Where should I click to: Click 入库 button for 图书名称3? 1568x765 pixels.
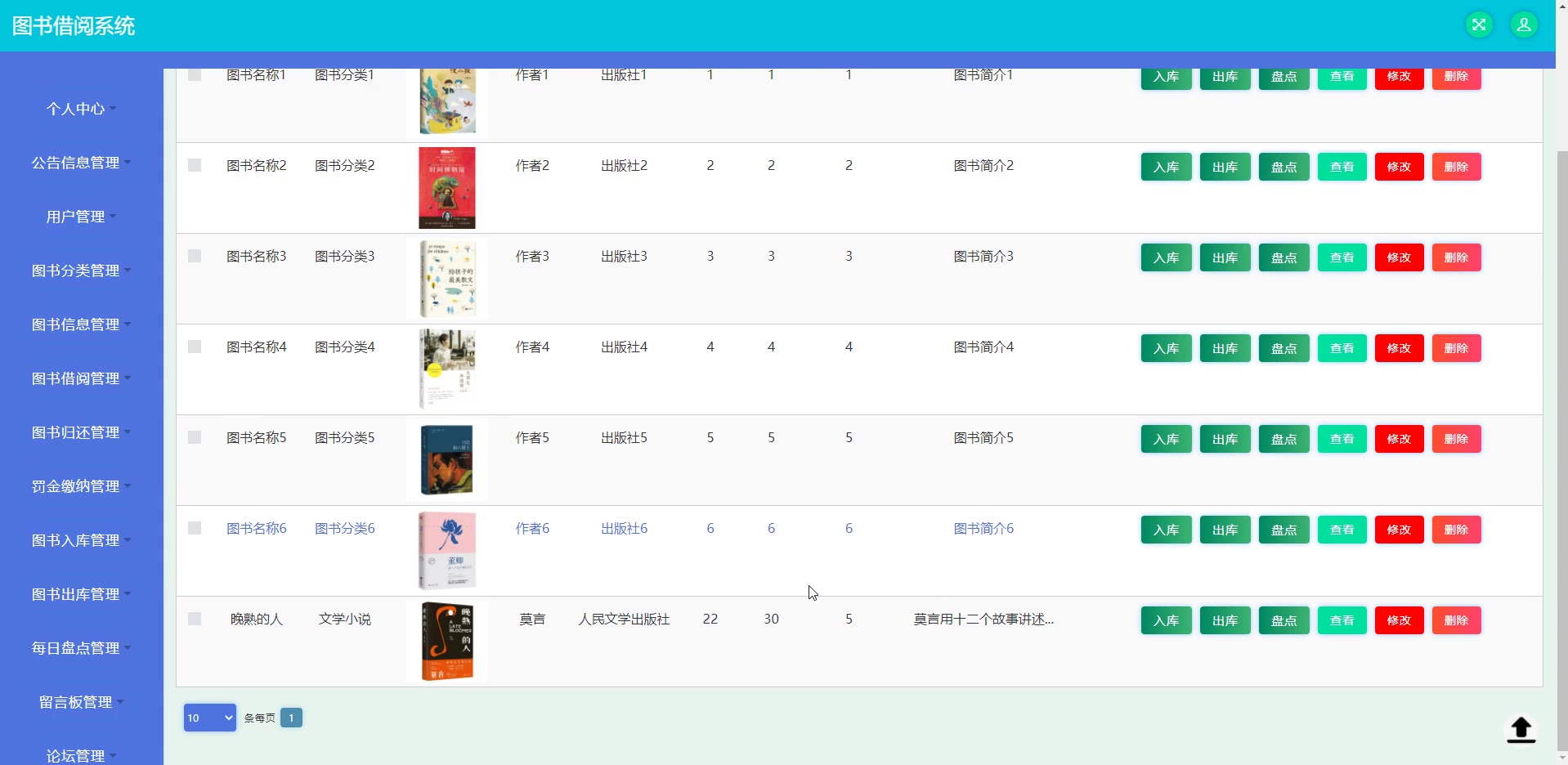pyautogui.click(x=1166, y=257)
